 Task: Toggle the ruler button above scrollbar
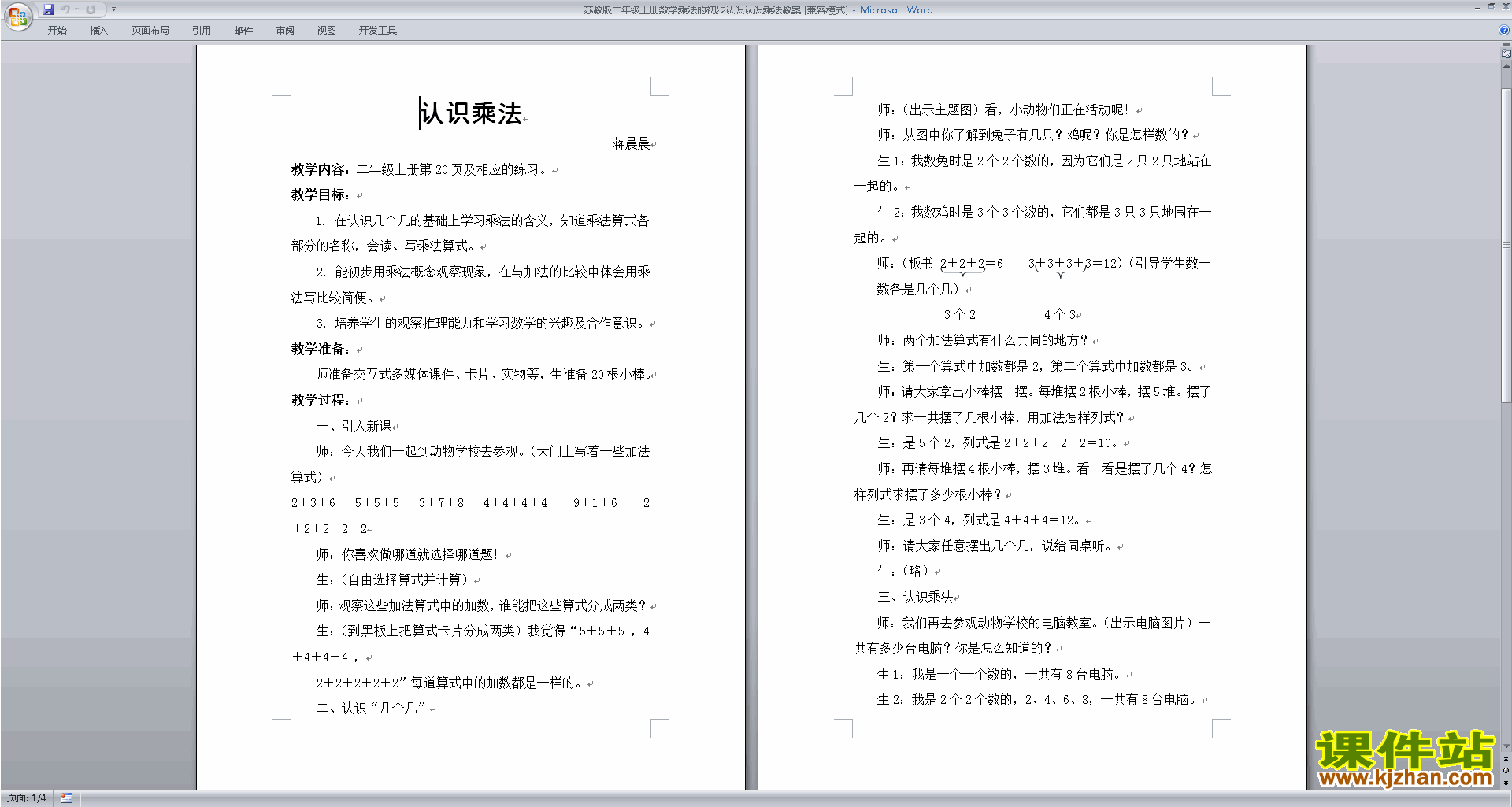(1506, 54)
